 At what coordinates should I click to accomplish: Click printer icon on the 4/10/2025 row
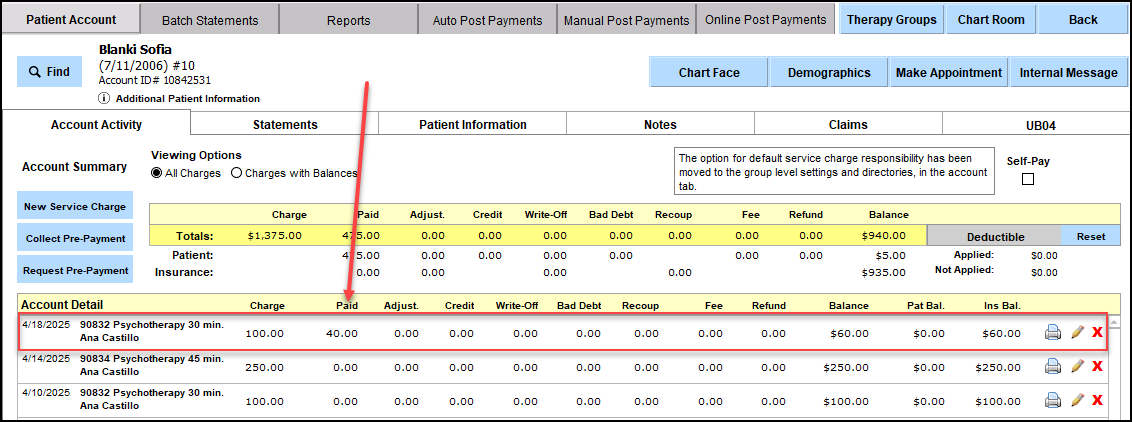1053,400
